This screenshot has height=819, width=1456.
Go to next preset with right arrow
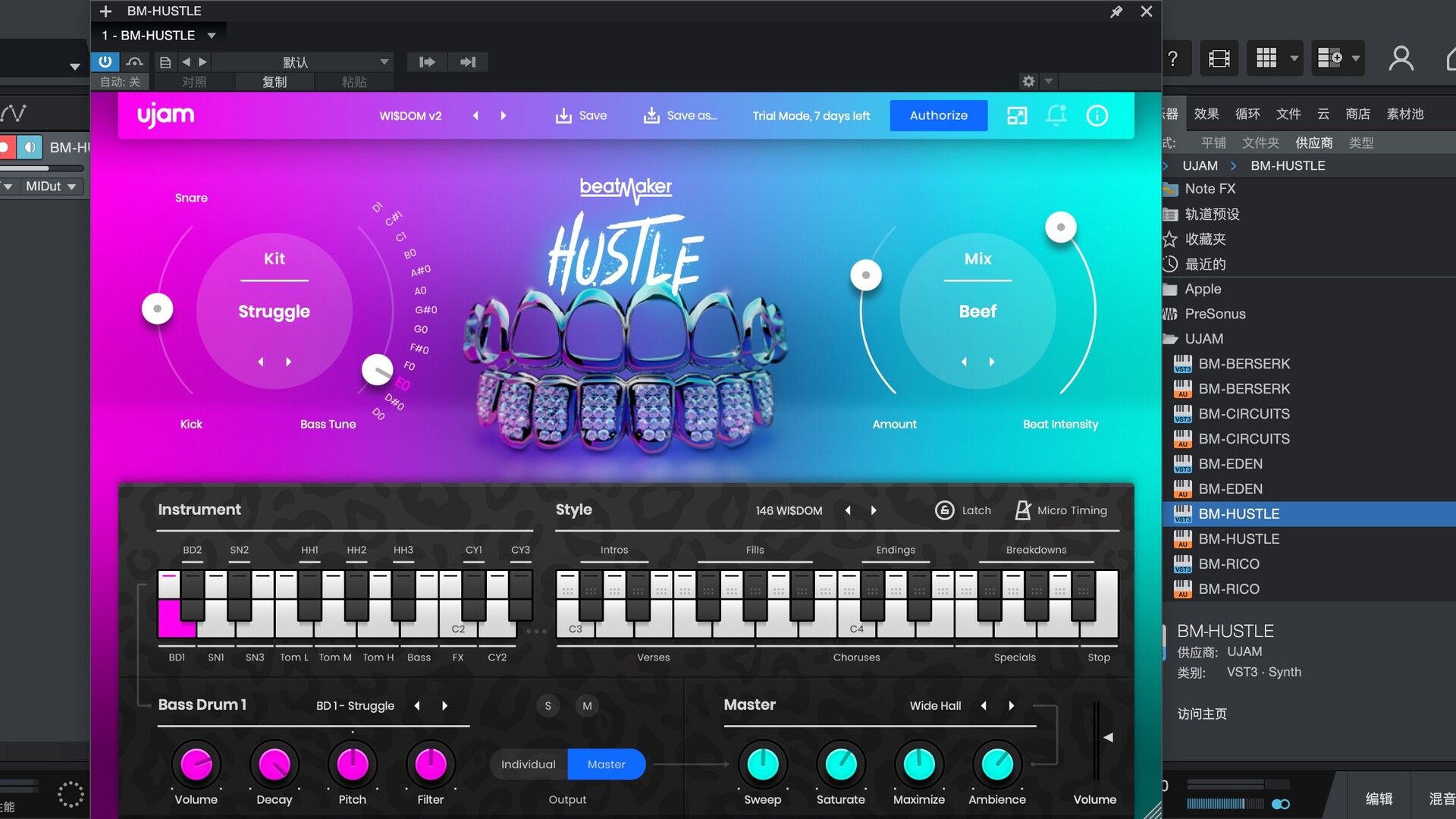coord(202,62)
